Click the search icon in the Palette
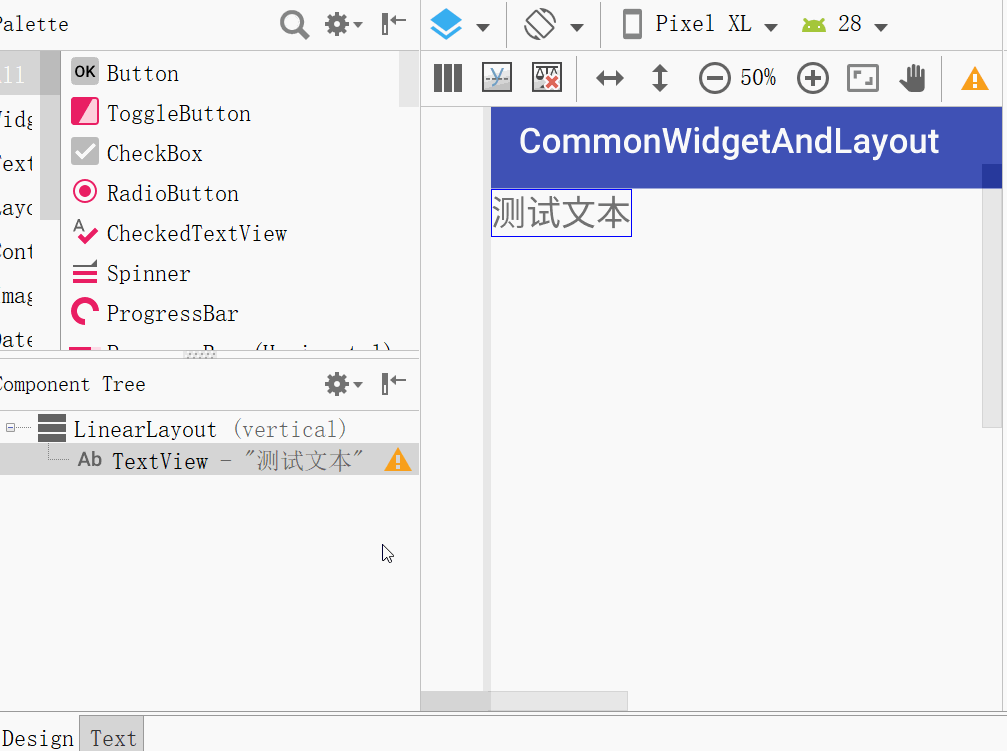 pos(294,24)
